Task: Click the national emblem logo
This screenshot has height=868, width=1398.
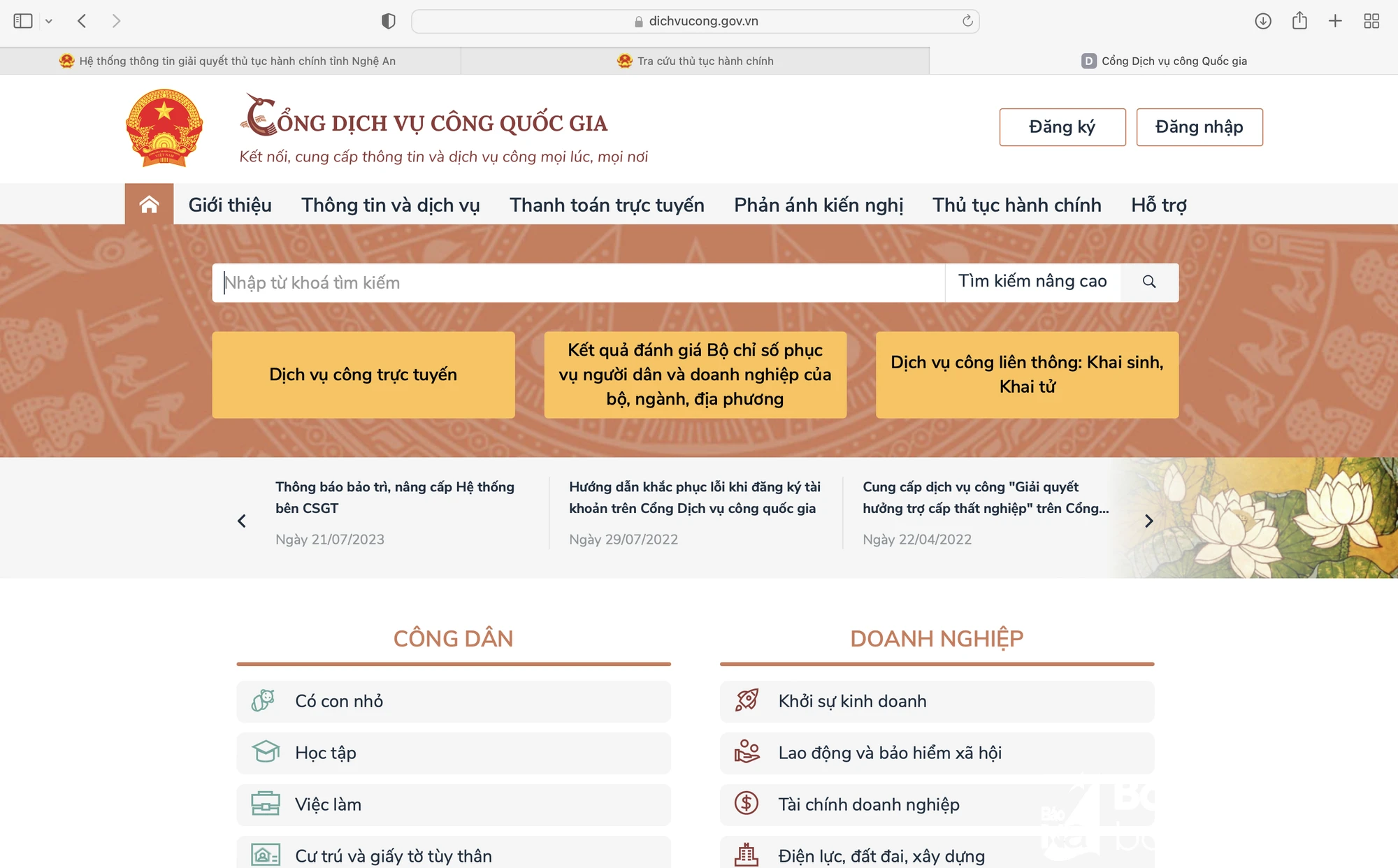Action: [164, 128]
